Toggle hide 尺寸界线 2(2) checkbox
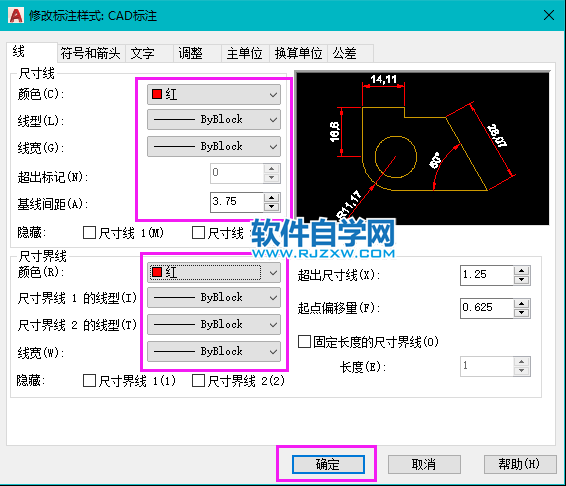This screenshot has width=566, height=486. click(x=199, y=381)
